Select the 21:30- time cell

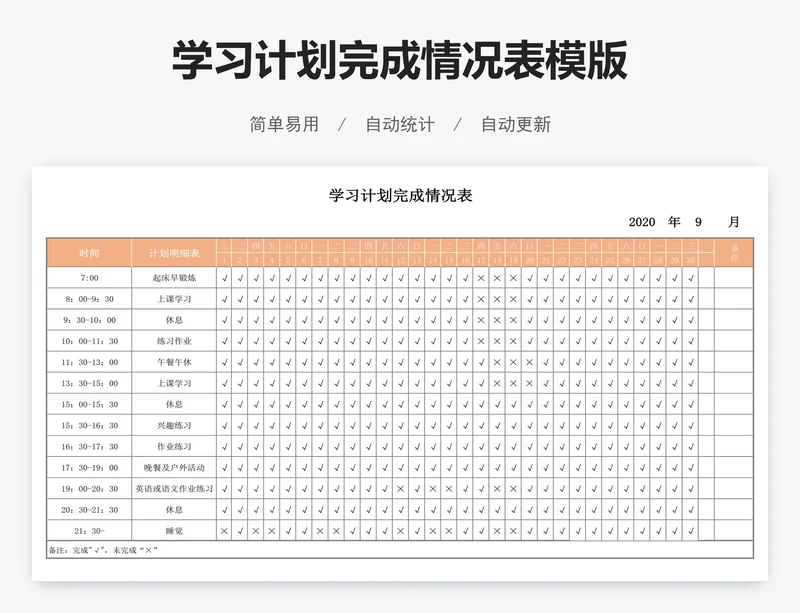coord(89,531)
